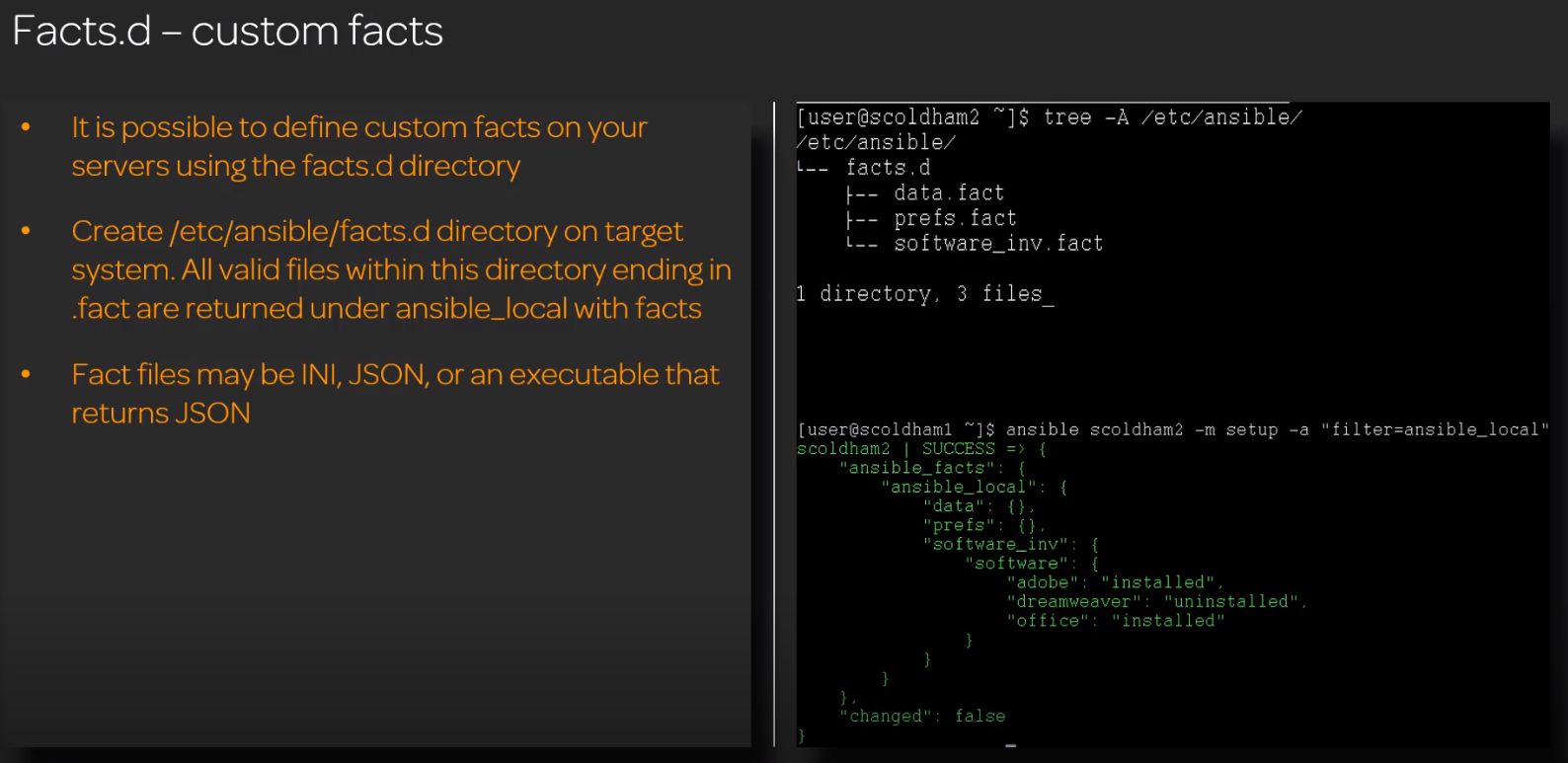Click the "office": "installed" entry
This screenshot has height=763, width=1568.
click(x=1115, y=621)
